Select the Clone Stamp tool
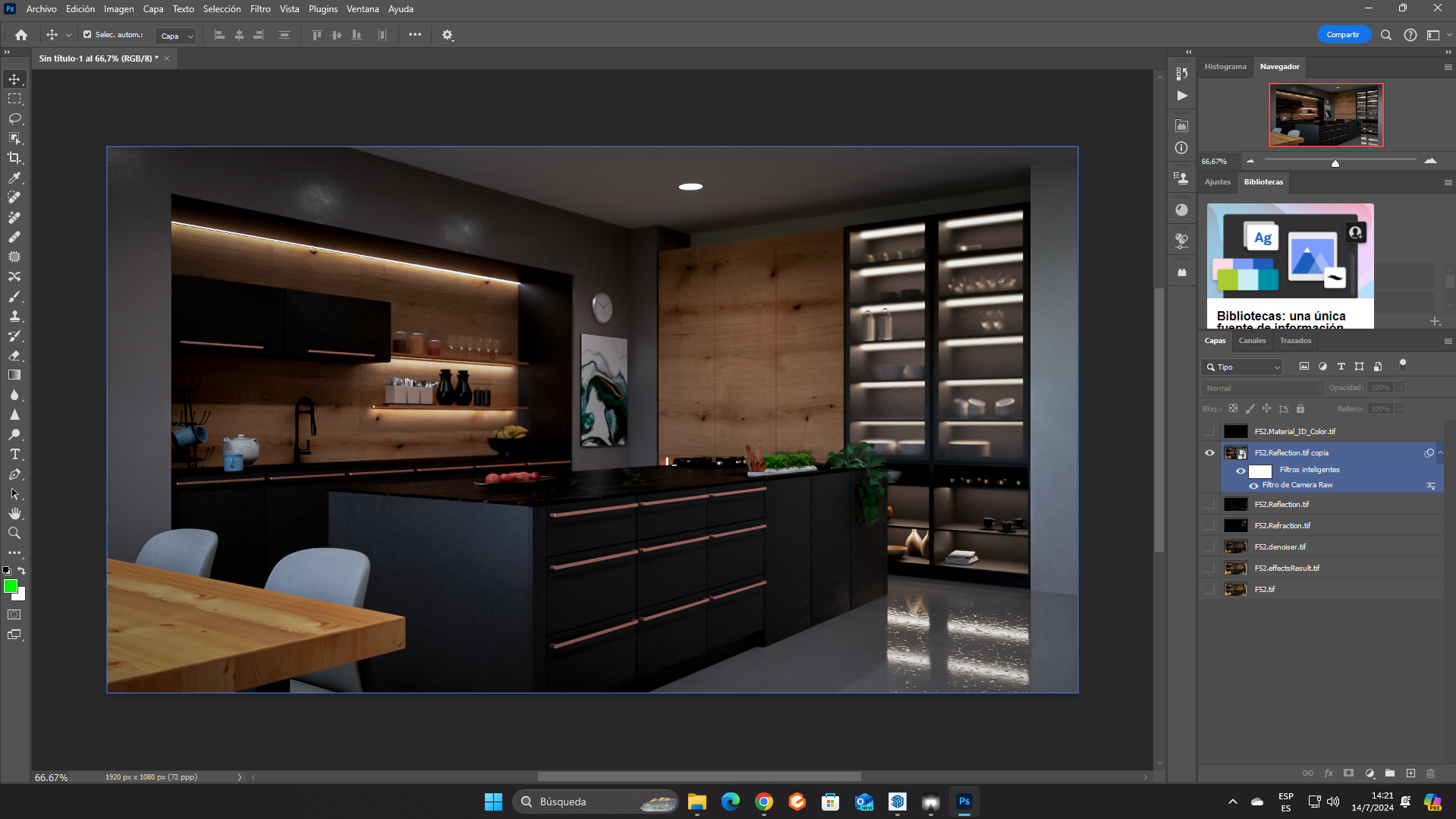Screen dimensions: 1456x819 click(x=14, y=317)
